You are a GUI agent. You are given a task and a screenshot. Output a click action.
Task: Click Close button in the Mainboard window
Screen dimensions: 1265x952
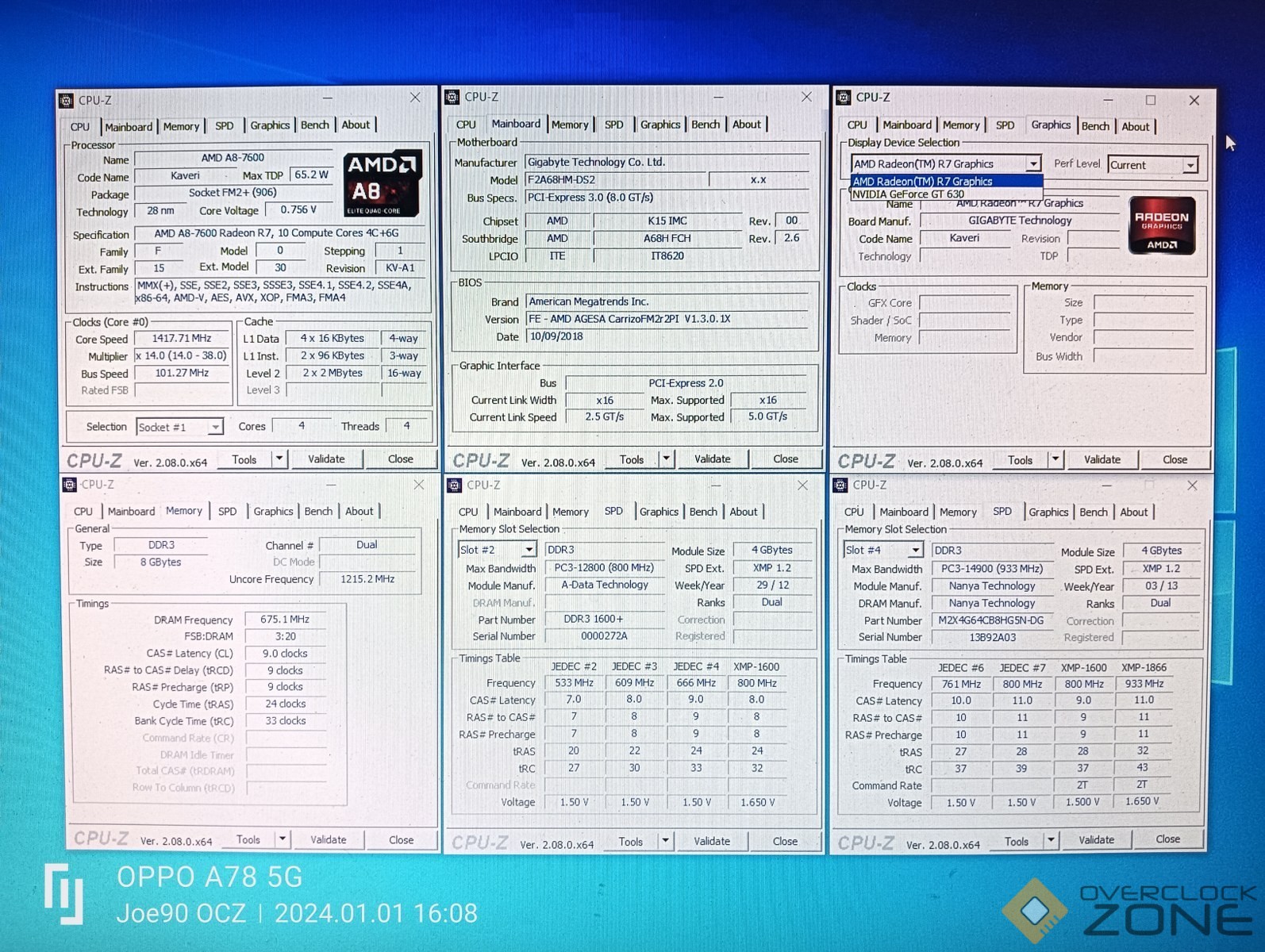(x=786, y=459)
